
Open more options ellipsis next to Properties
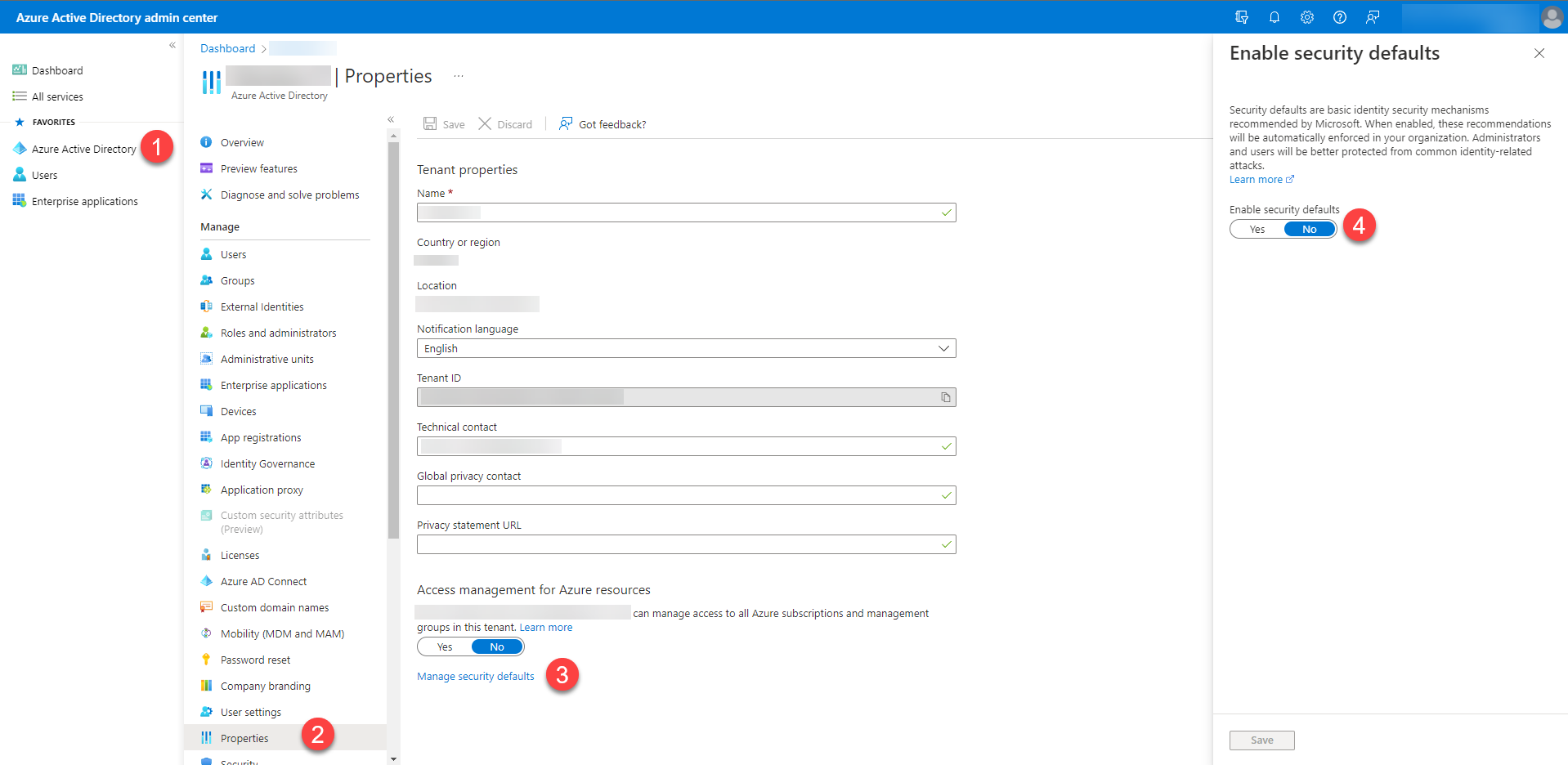459,76
